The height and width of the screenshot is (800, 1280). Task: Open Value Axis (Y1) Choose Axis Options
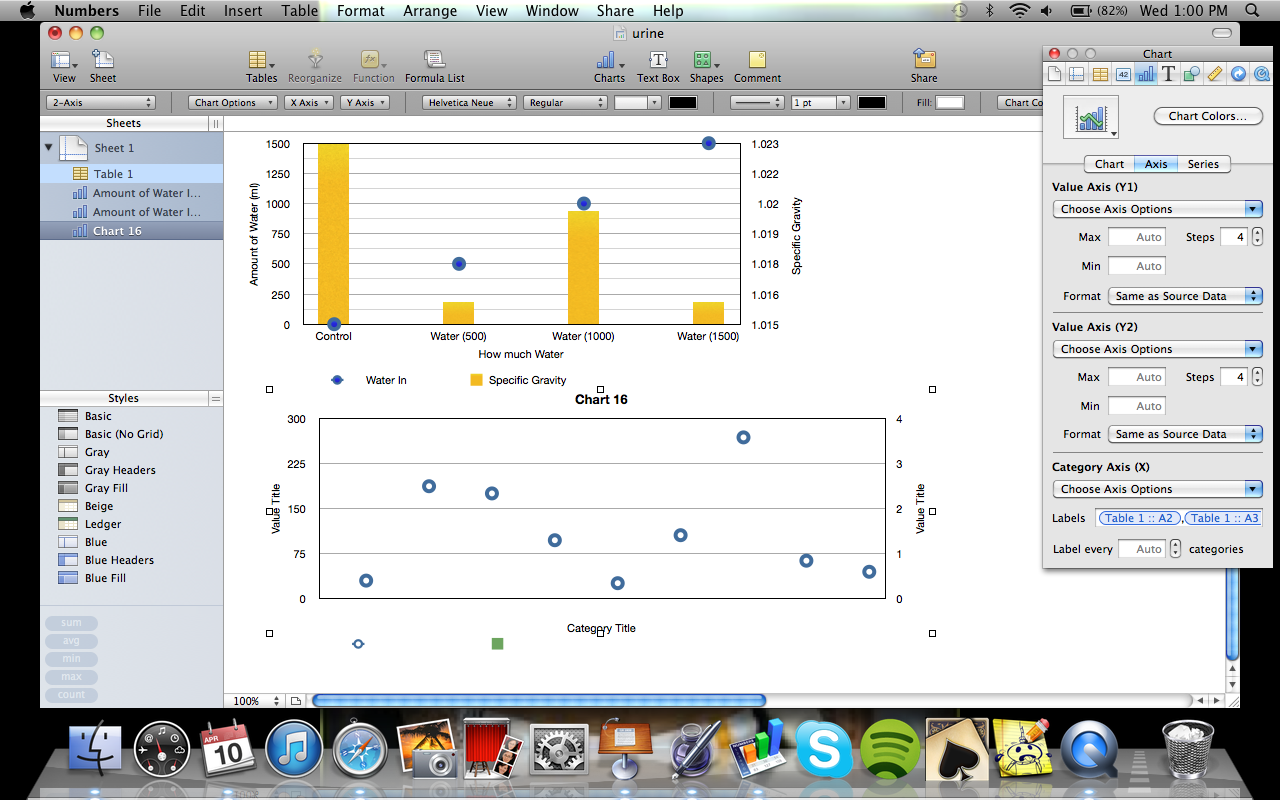[1157, 209]
